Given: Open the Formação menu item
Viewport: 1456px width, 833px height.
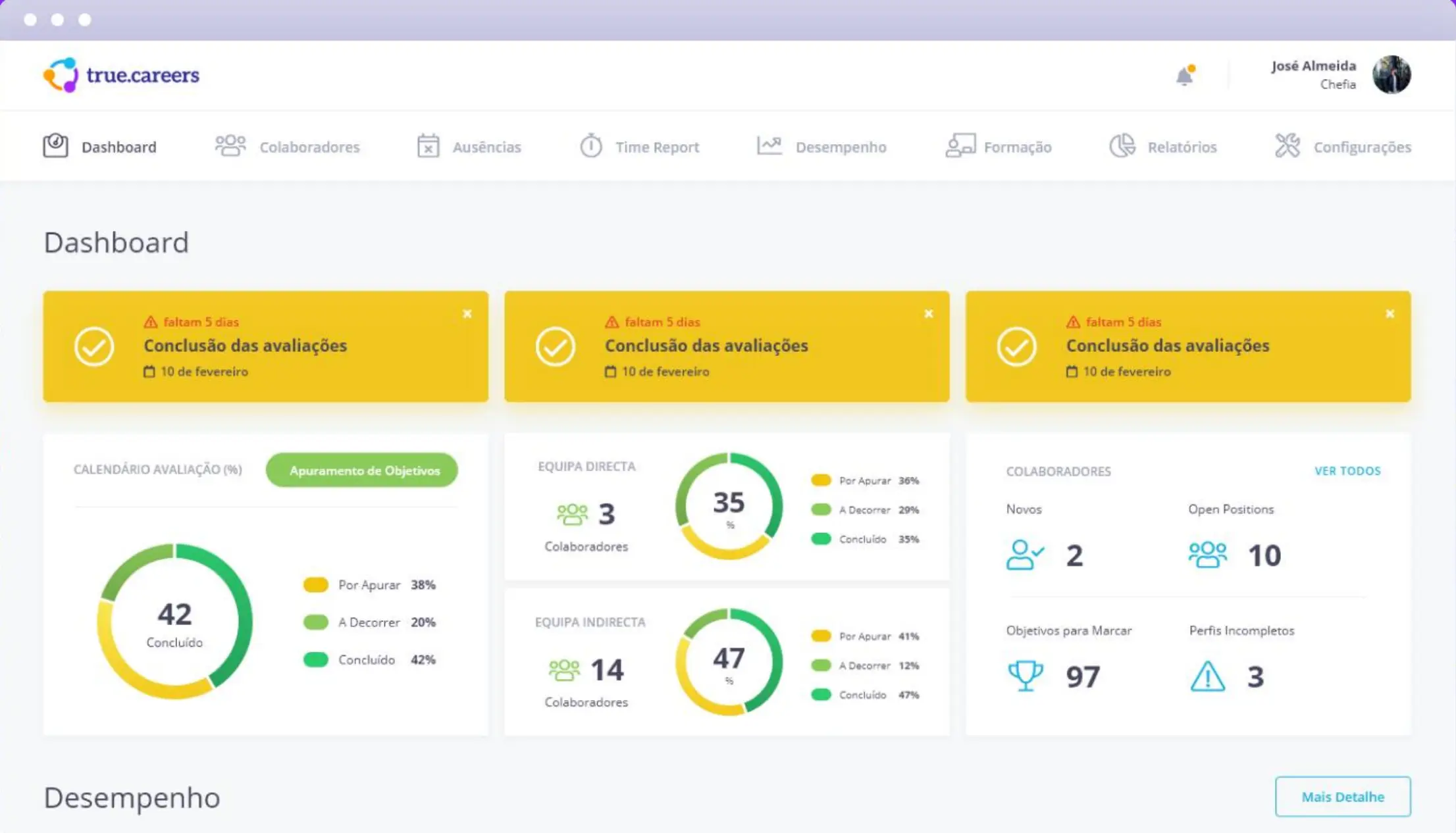Looking at the screenshot, I should [x=1017, y=147].
